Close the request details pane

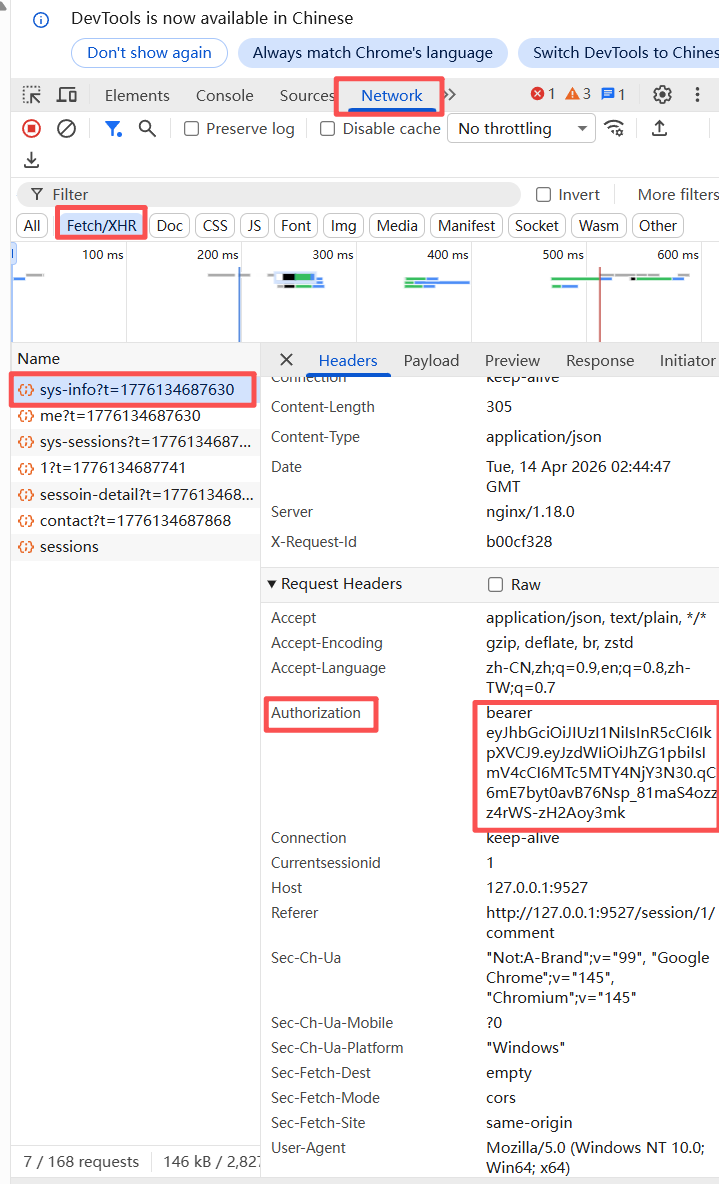(286, 360)
